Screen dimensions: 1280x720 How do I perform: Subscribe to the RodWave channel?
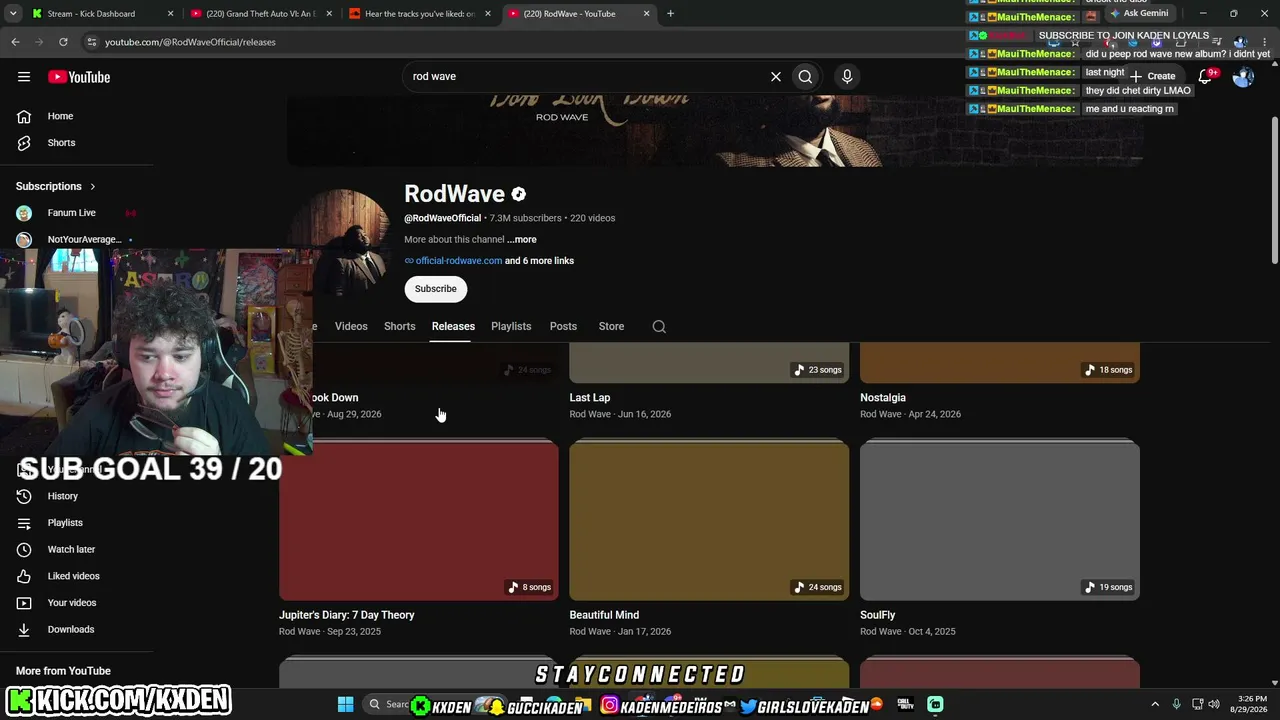[435, 289]
